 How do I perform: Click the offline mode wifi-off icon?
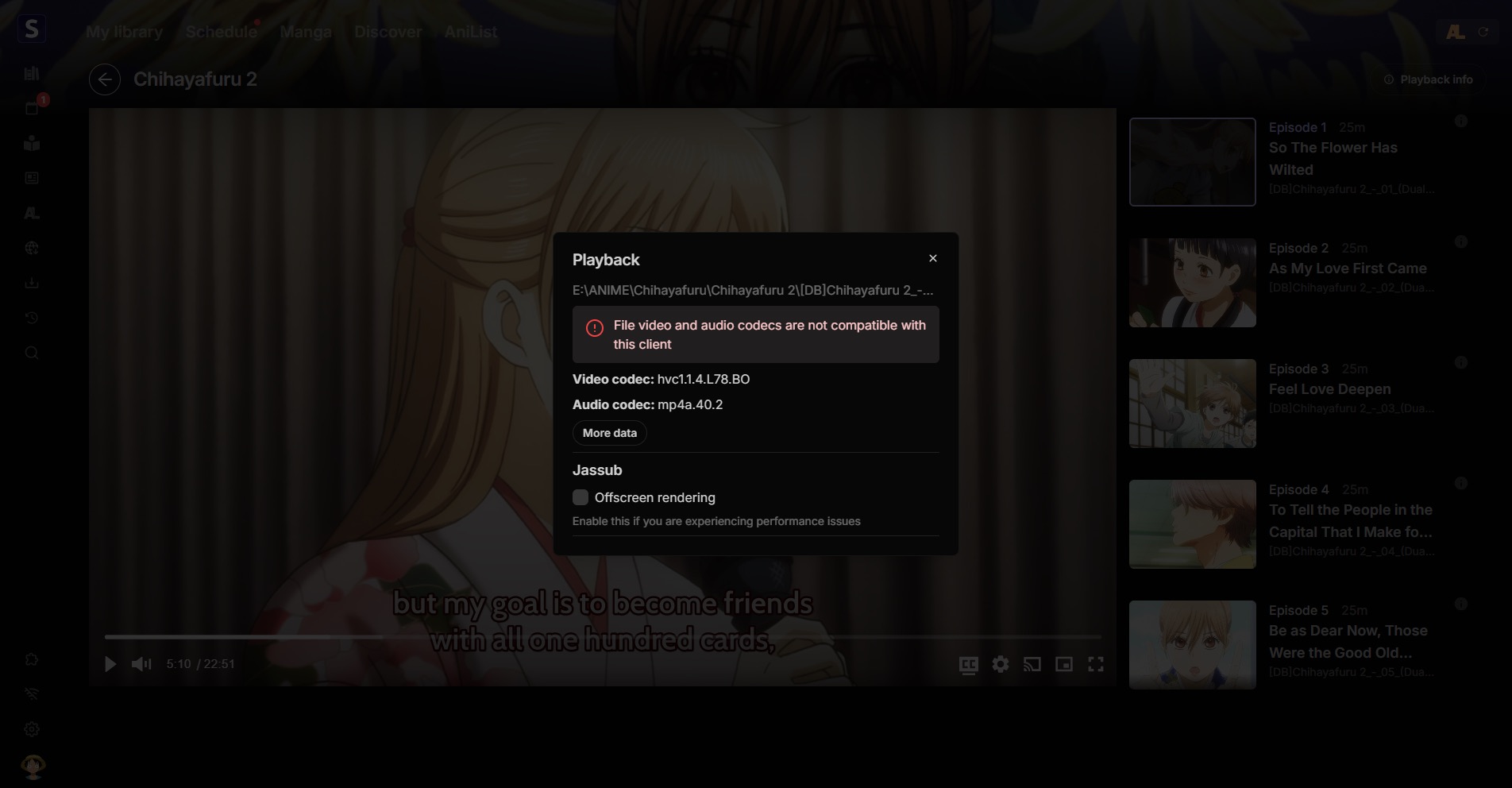[32, 694]
